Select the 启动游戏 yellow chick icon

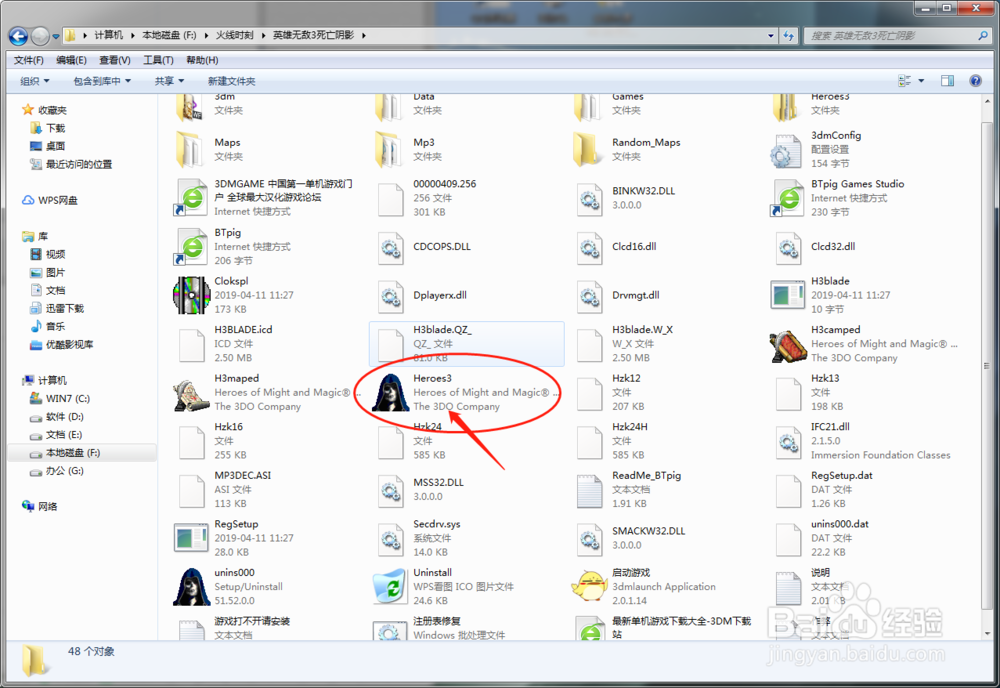tap(589, 587)
